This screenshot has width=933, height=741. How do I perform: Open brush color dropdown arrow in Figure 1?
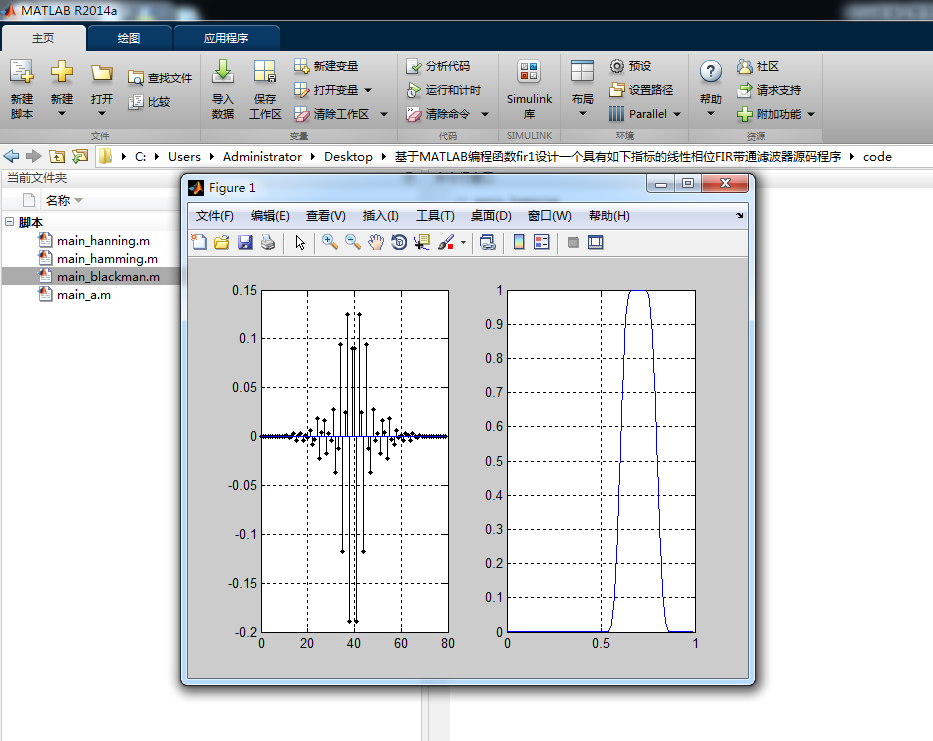tap(463, 243)
